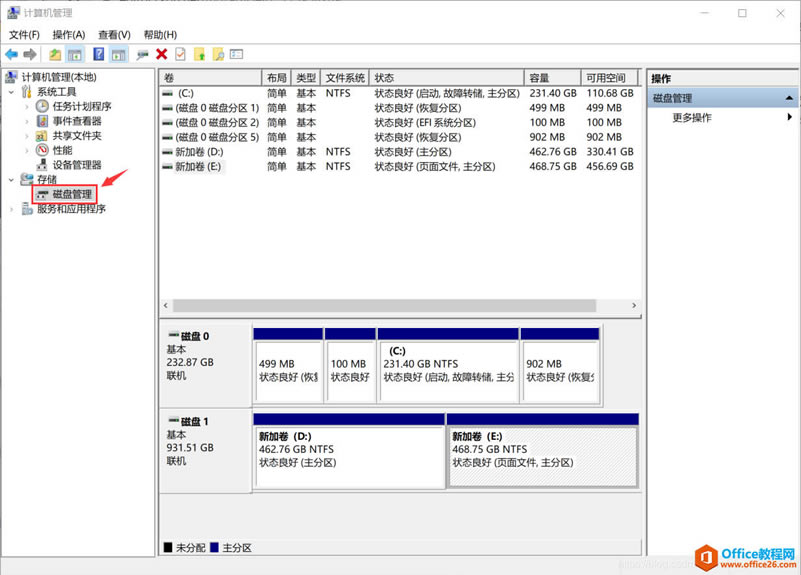Open Help with the blue question mark icon
This screenshot has height=575, width=801.
pos(99,54)
